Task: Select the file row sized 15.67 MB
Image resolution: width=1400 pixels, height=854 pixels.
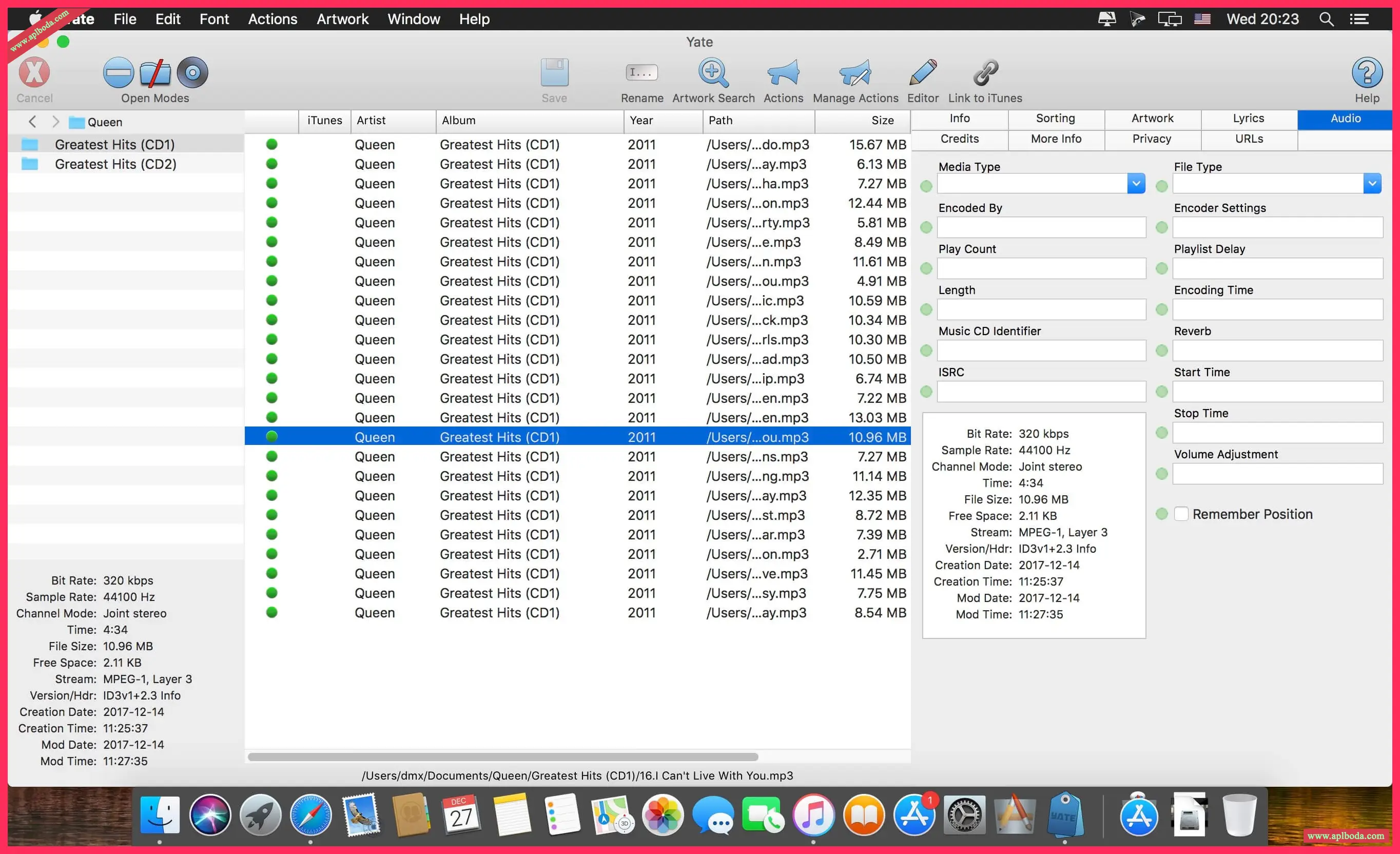Action: [x=578, y=145]
